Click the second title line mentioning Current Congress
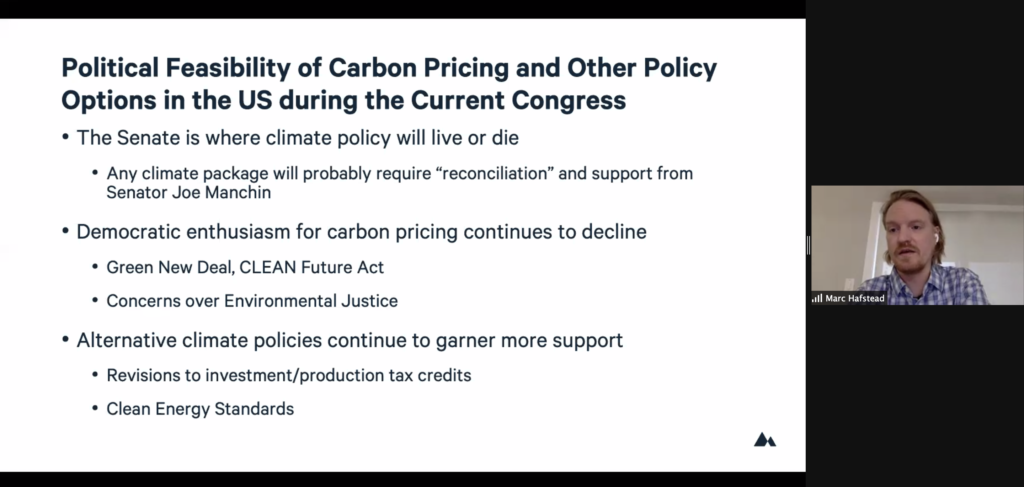Image resolution: width=1024 pixels, height=487 pixels. 343,101
